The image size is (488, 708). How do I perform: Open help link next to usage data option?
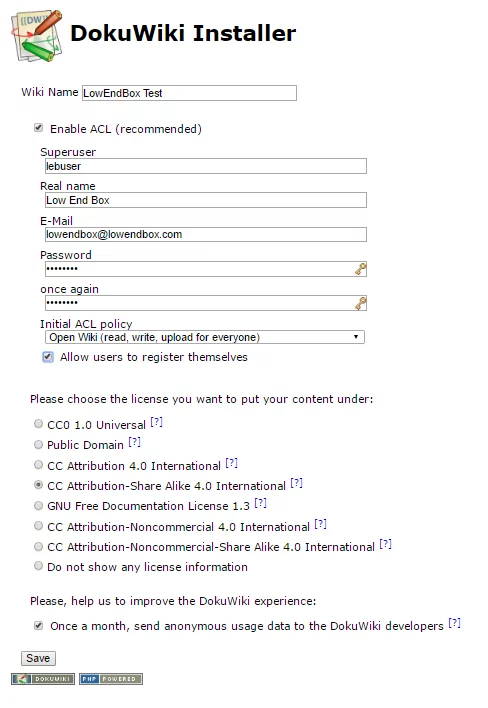coord(454,623)
